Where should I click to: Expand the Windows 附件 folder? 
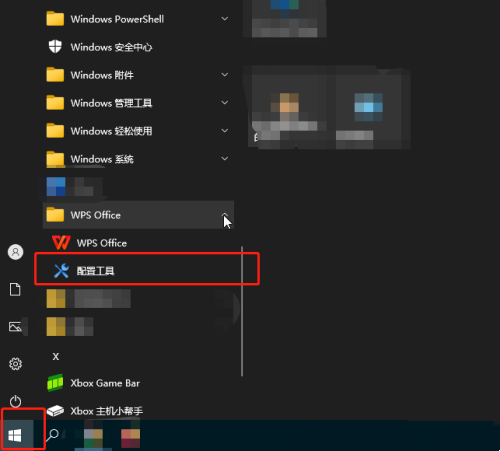click(x=138, y=75)
